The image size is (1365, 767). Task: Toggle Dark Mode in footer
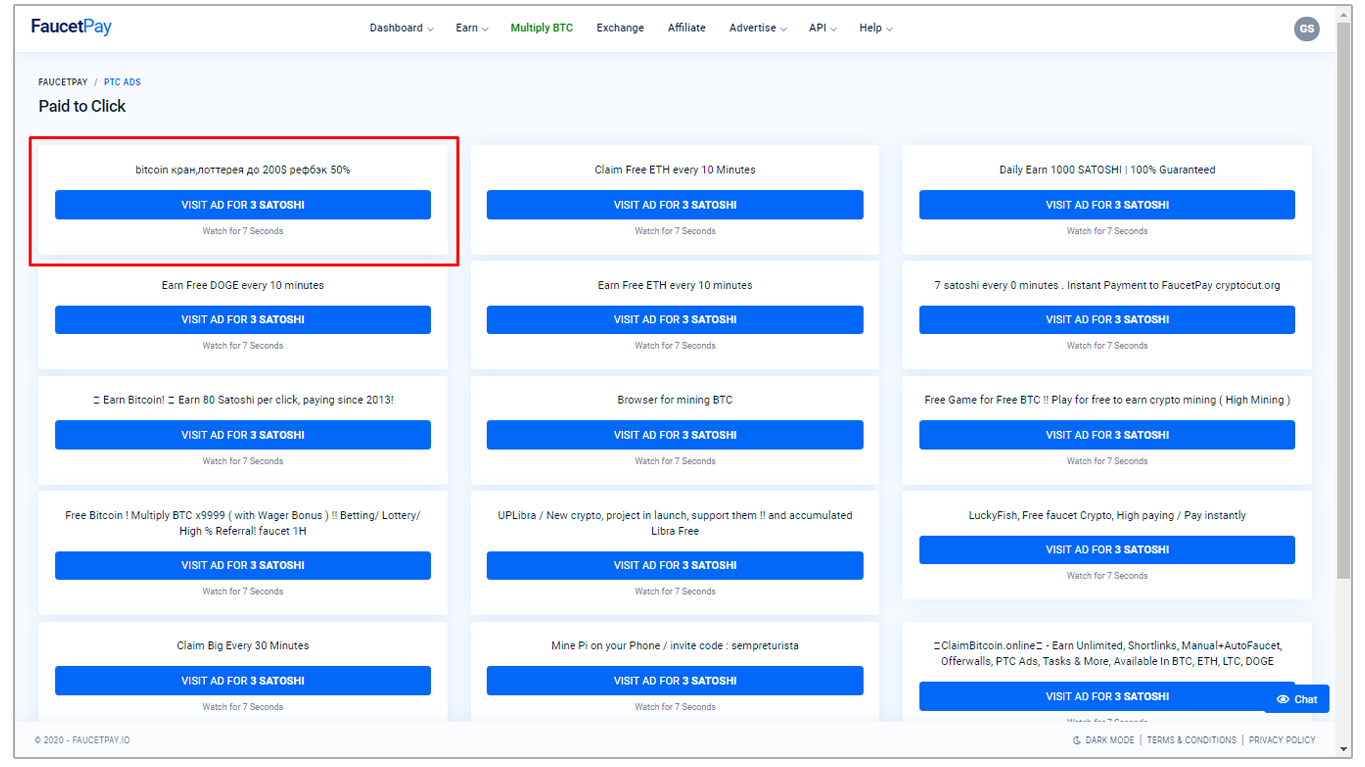[1103, 740]
